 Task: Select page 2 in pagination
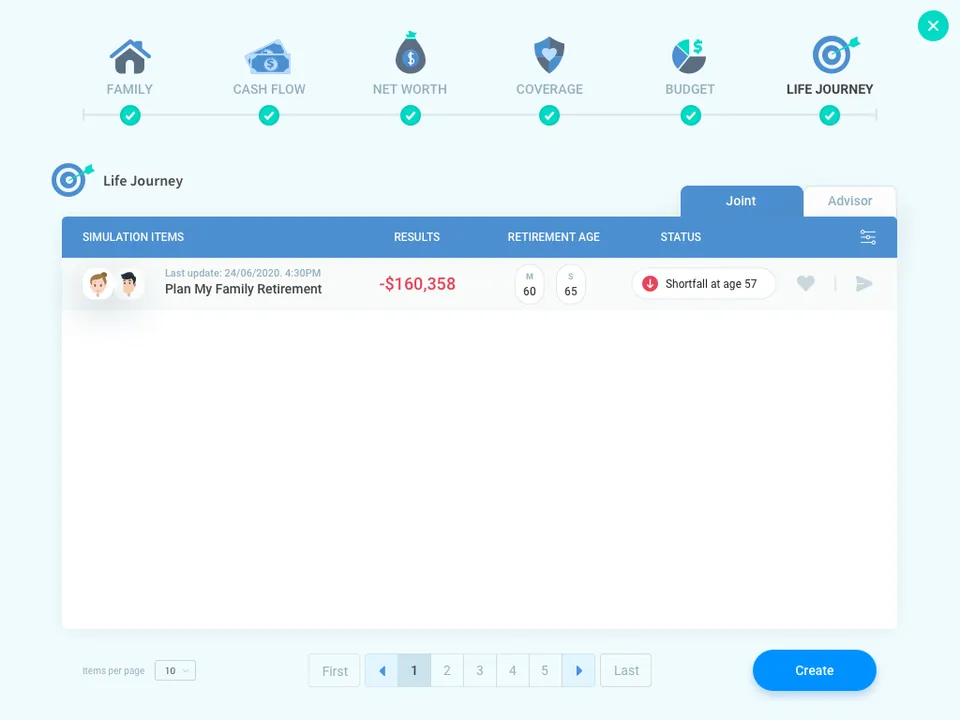coord(447,670)
